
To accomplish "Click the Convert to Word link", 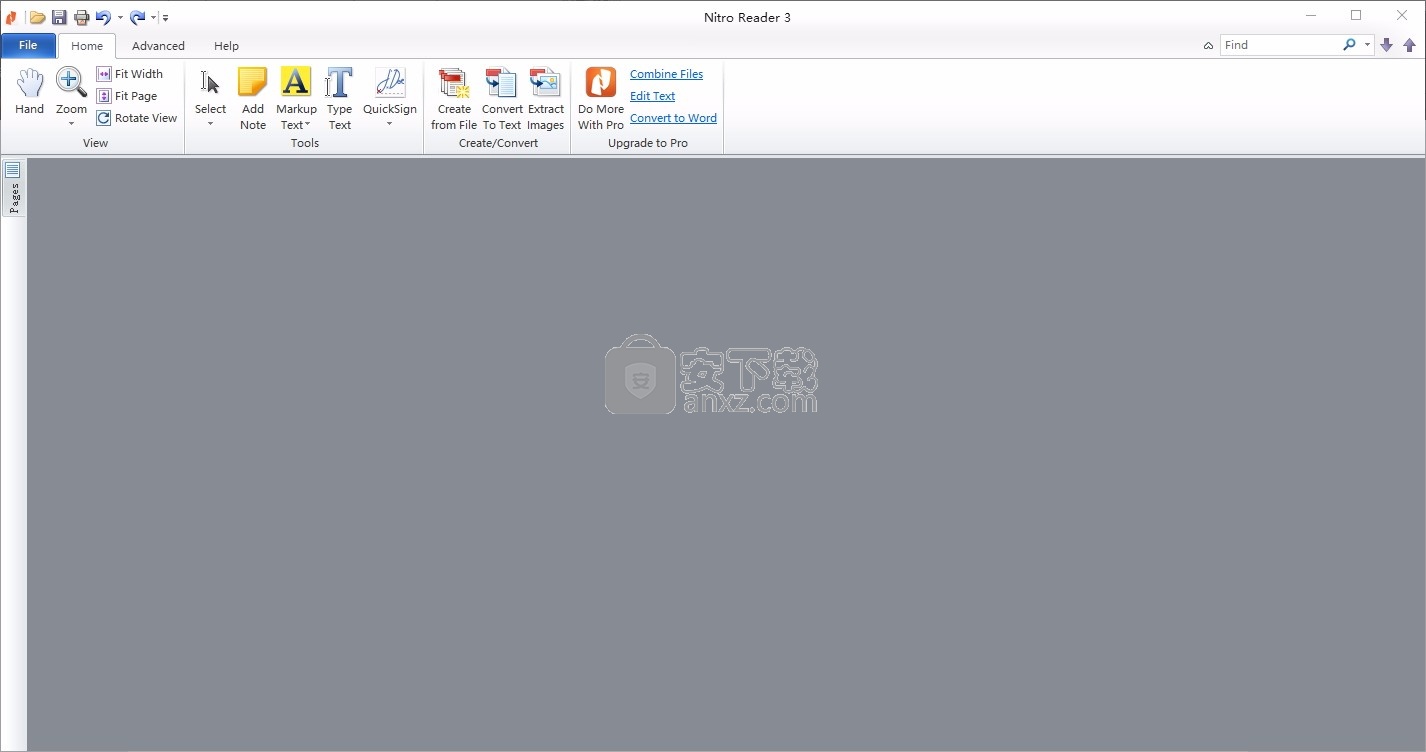I will (673, 118).
